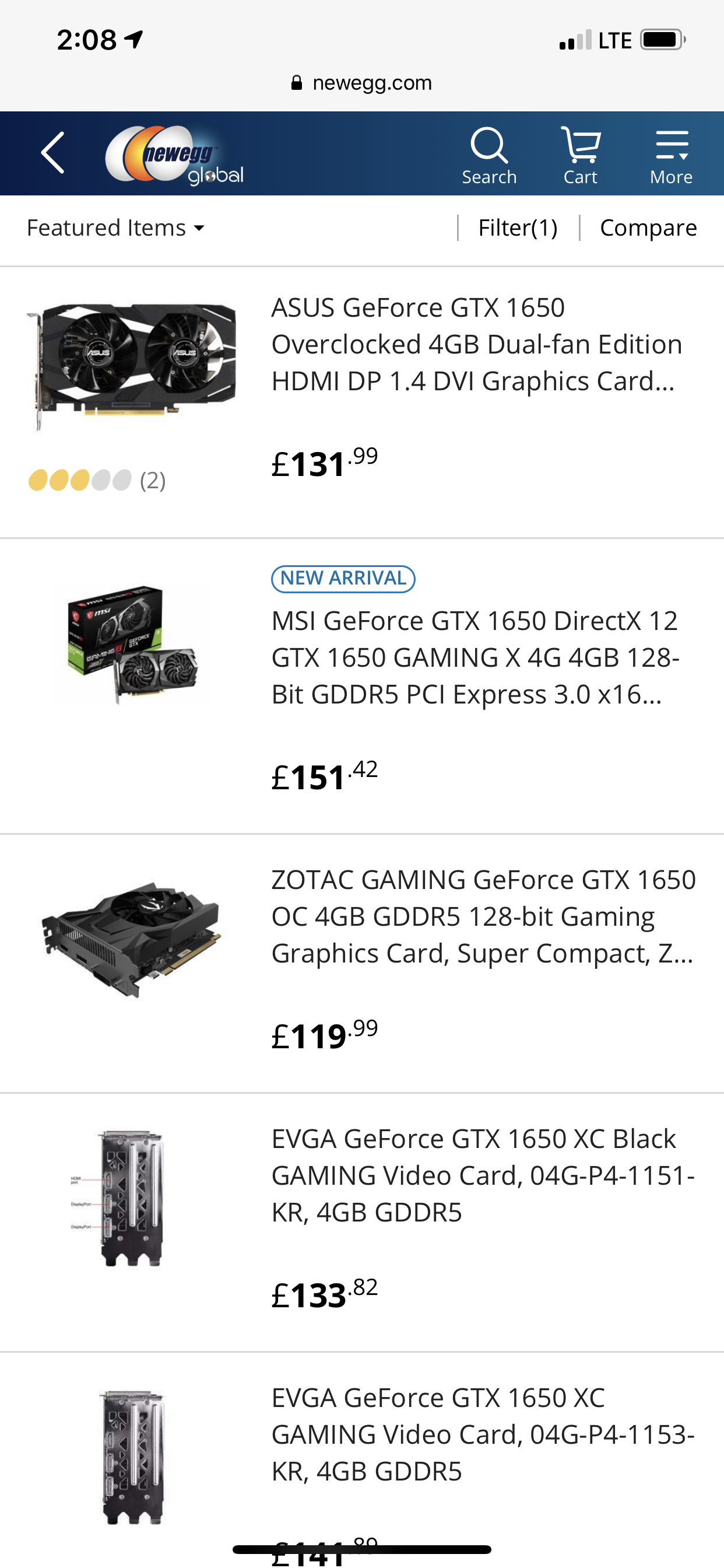Open Filter(1) options
This screenshot has height=1568, width=724.
point(518,228)
